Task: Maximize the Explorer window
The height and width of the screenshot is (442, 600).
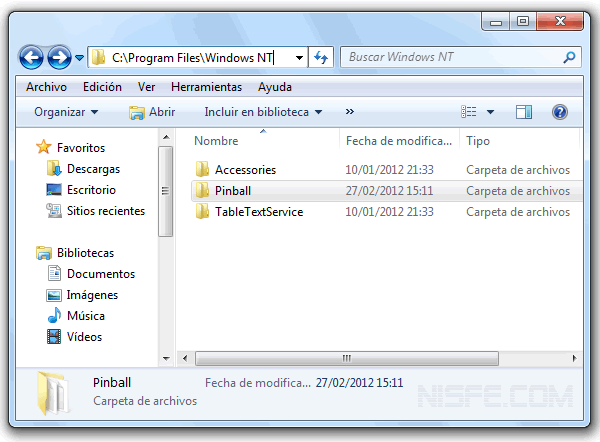Action: [x=523, y=21]
